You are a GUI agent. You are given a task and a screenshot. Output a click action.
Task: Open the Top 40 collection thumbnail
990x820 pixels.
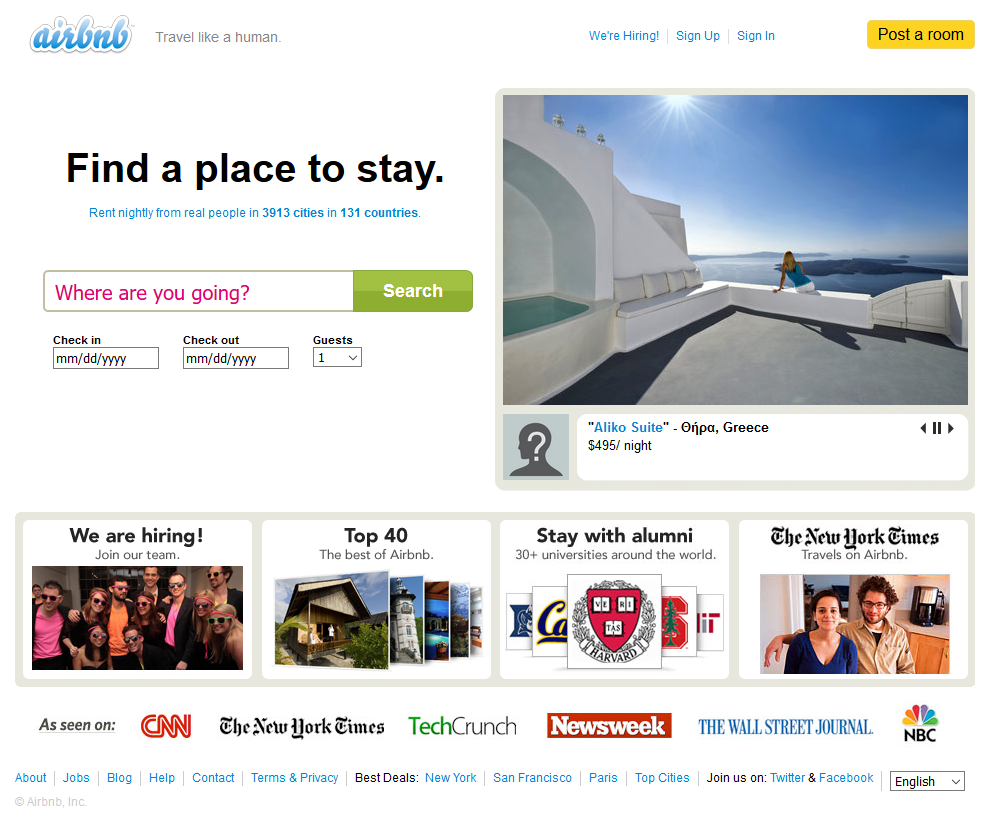pyautogui.click(x=376, y=619)
